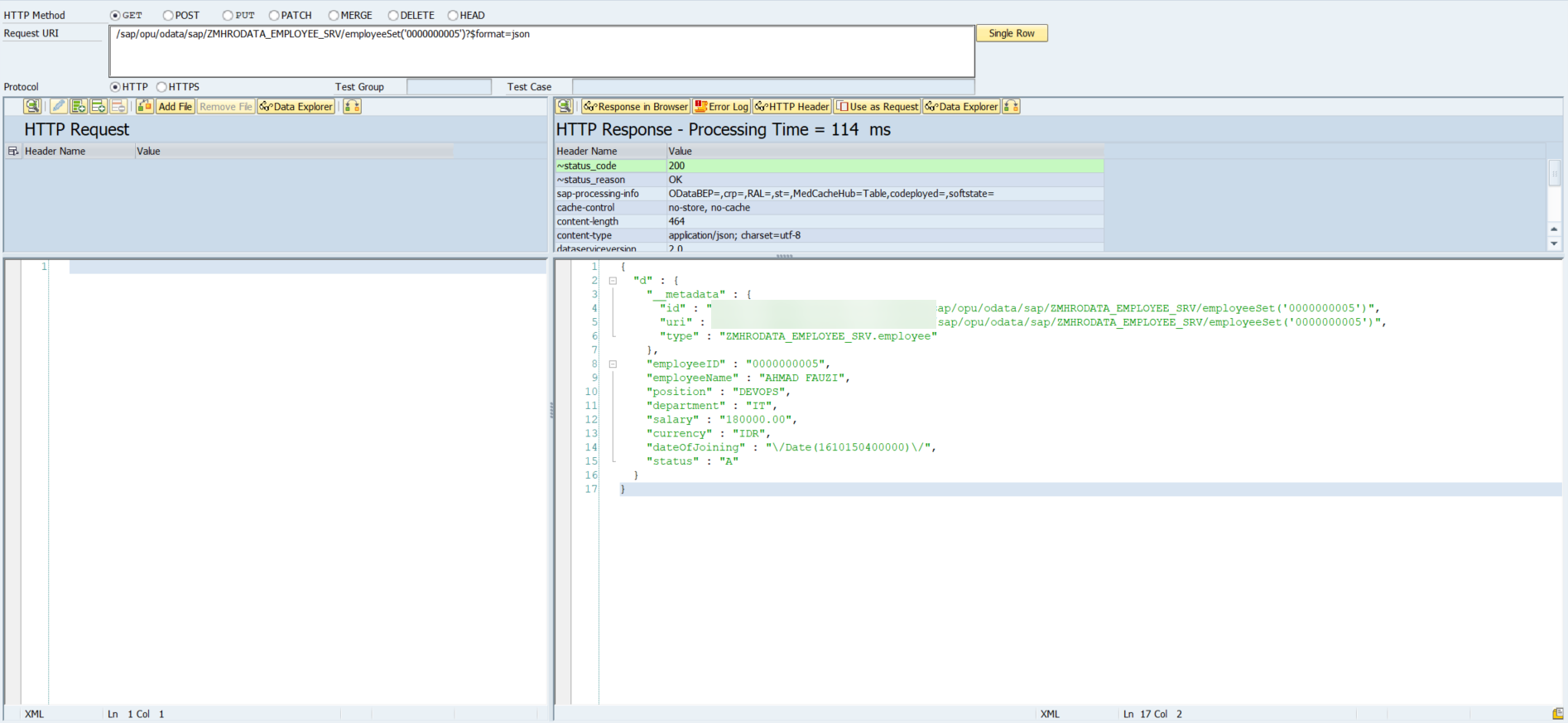Open Response in Browser
The height and width of the screenshot is (723, 1568).
(636, 106)
